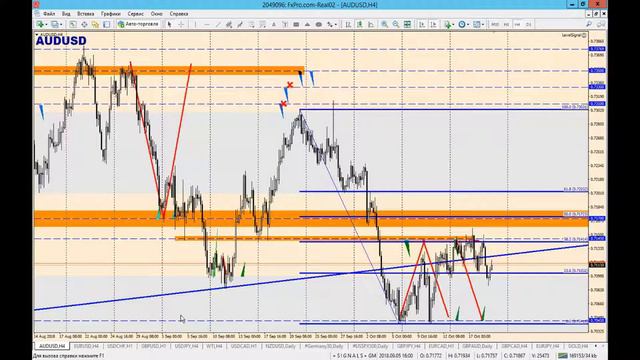Viewport: 640px width, 360px height.
Task: Open the Вид menu
Action: tap(66, 14)
